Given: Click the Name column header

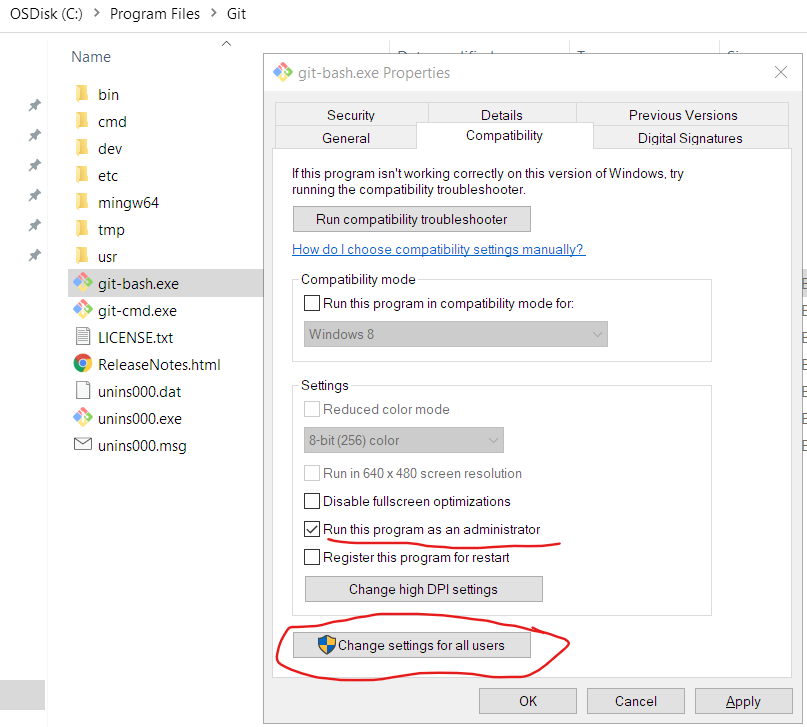Looking at the screenshot, I should [91, 57].
